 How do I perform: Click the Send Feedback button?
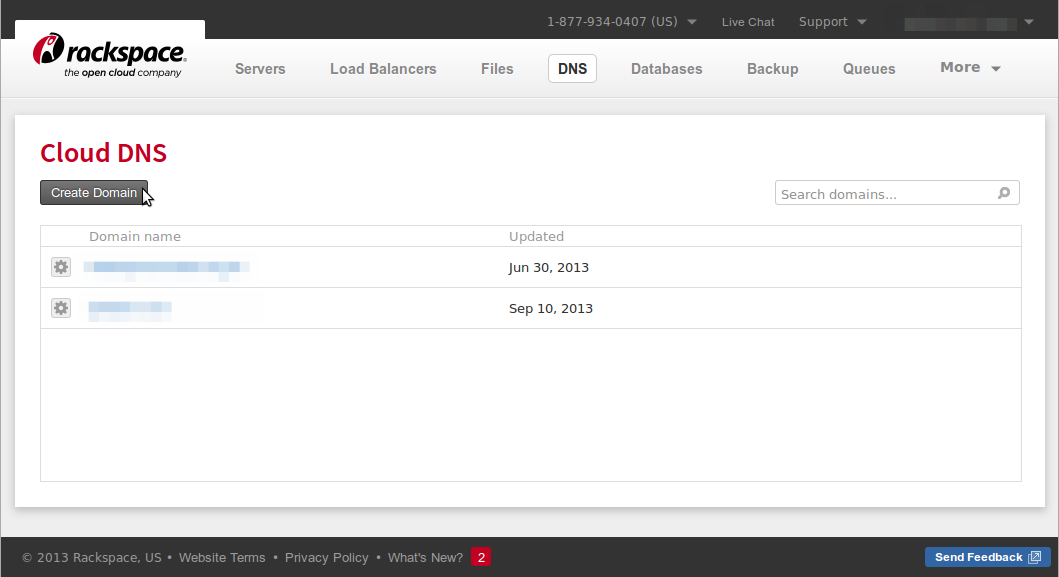987,557
